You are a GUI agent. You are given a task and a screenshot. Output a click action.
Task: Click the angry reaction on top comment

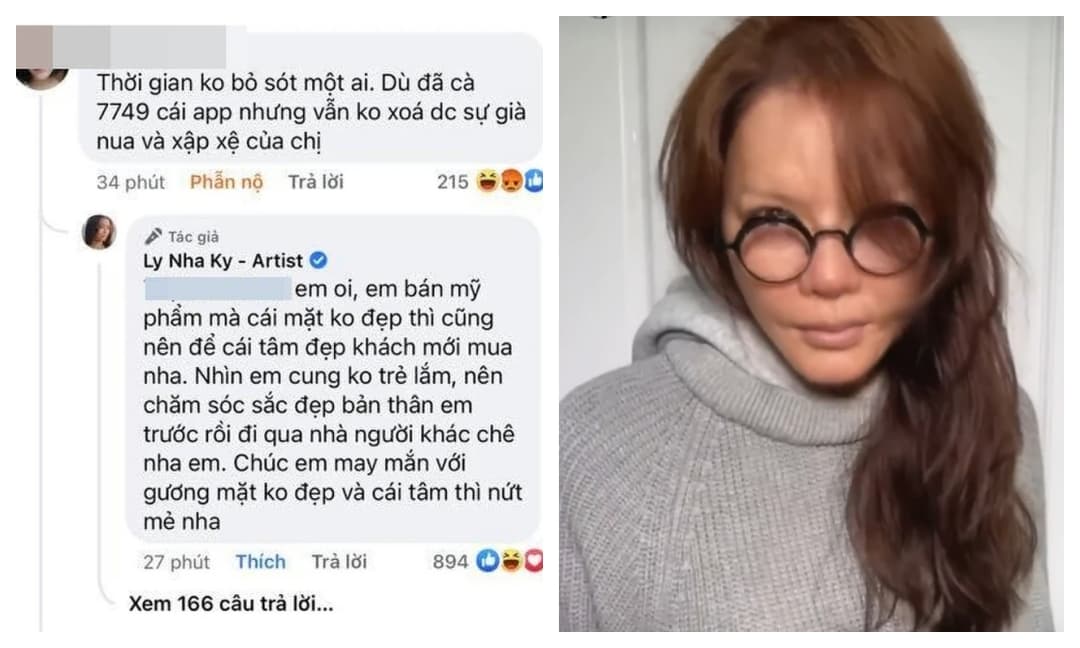[x=510, y=182]
